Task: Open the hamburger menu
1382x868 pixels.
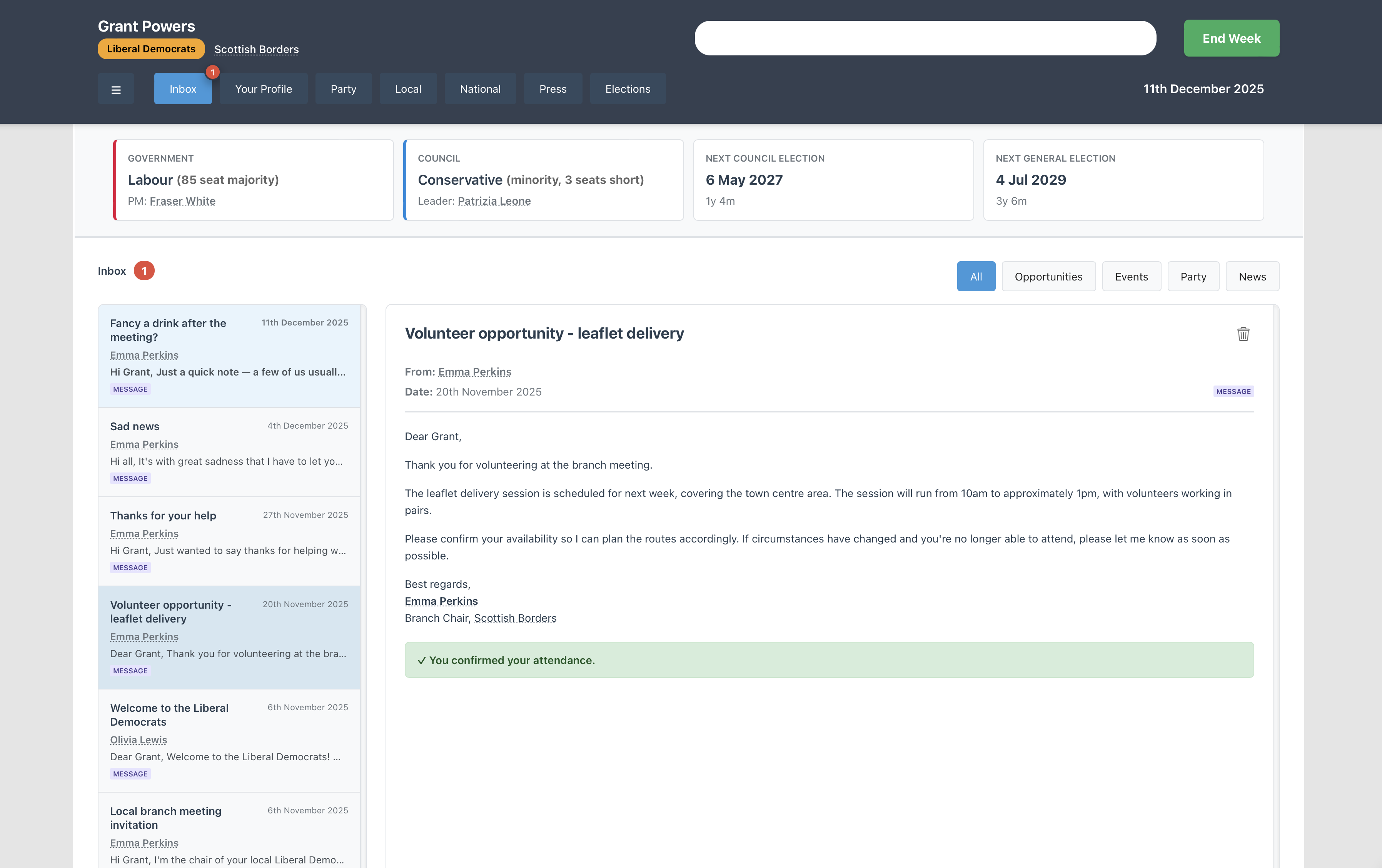Action: tap(116, 89)
